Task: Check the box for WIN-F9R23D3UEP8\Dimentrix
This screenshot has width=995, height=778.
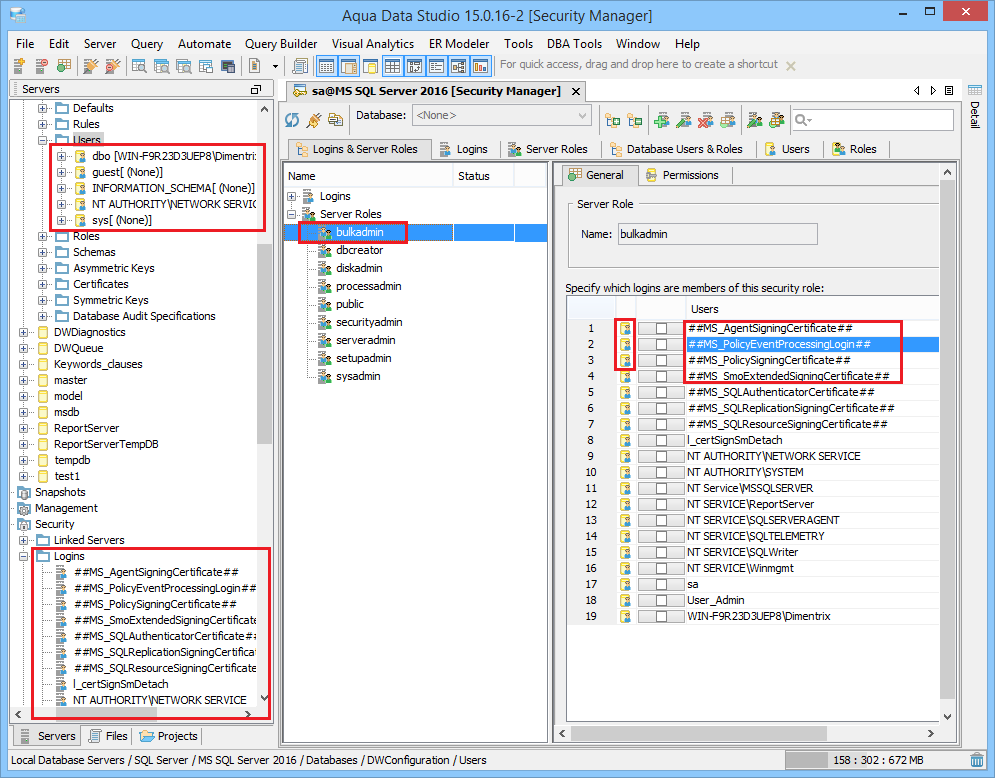Action: 661,616
